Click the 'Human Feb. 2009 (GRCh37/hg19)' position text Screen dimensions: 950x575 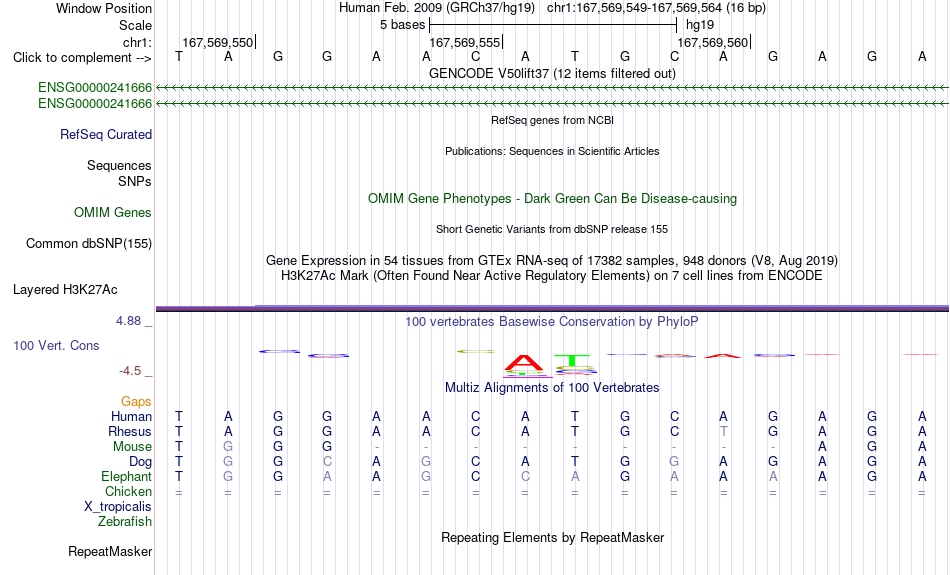click(x=437, y=8)
